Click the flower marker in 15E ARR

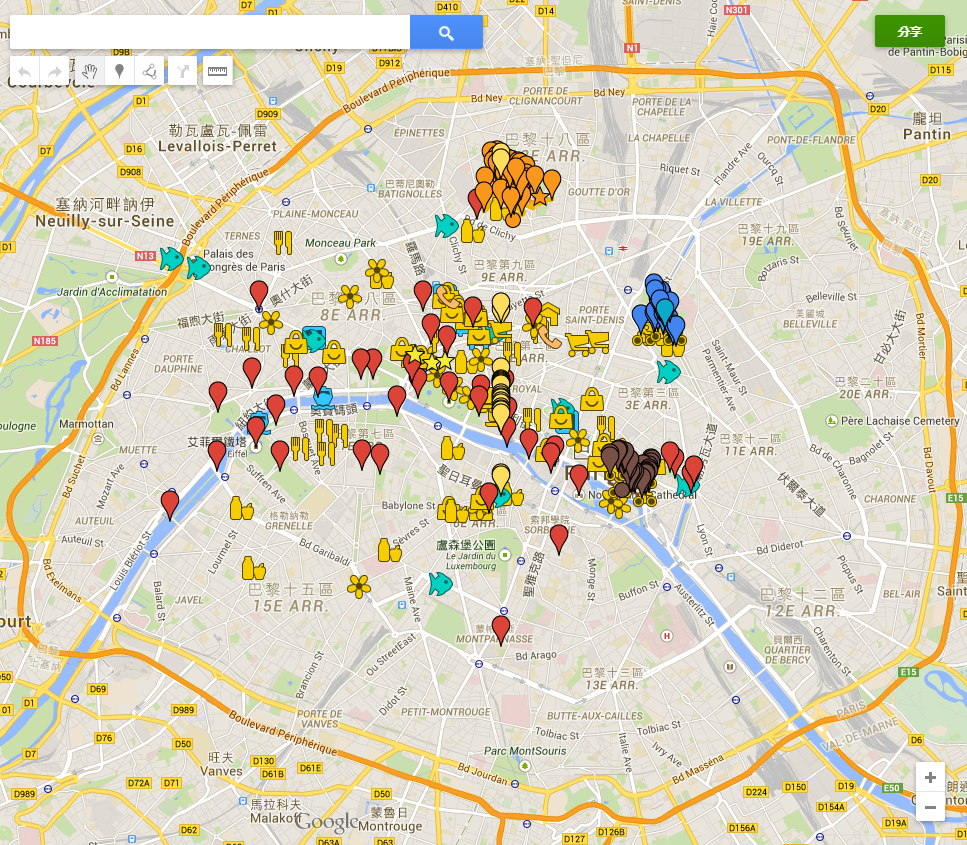358,587
